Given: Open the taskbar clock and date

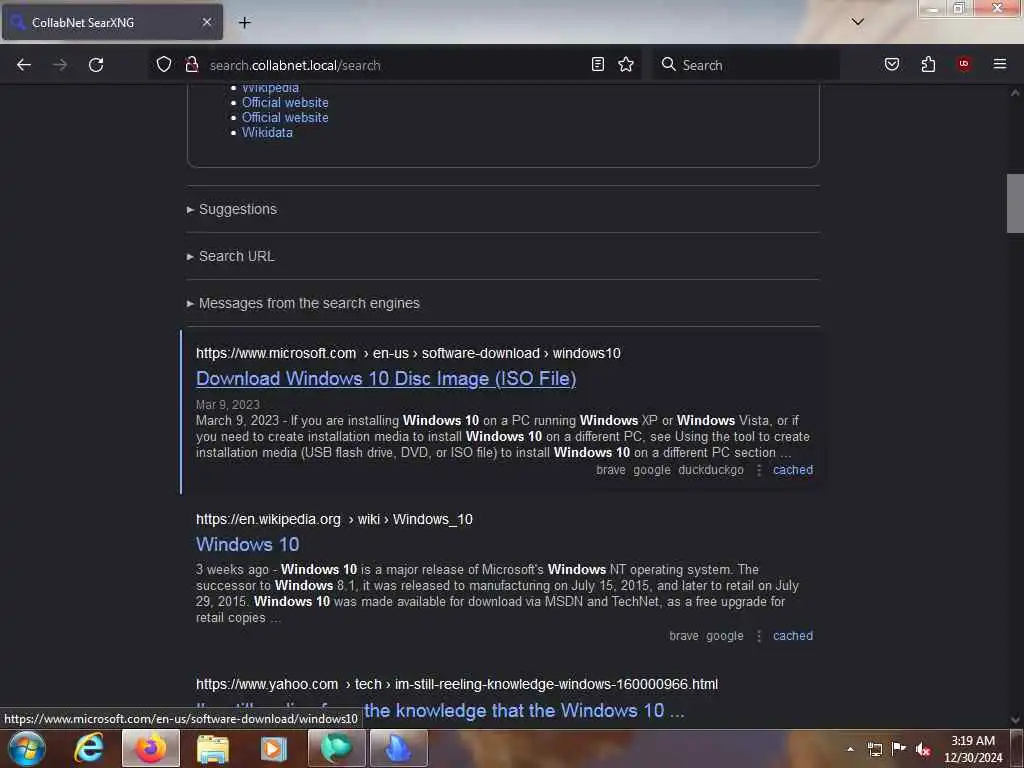Looking at the screenshot, I should pos(973,749).
